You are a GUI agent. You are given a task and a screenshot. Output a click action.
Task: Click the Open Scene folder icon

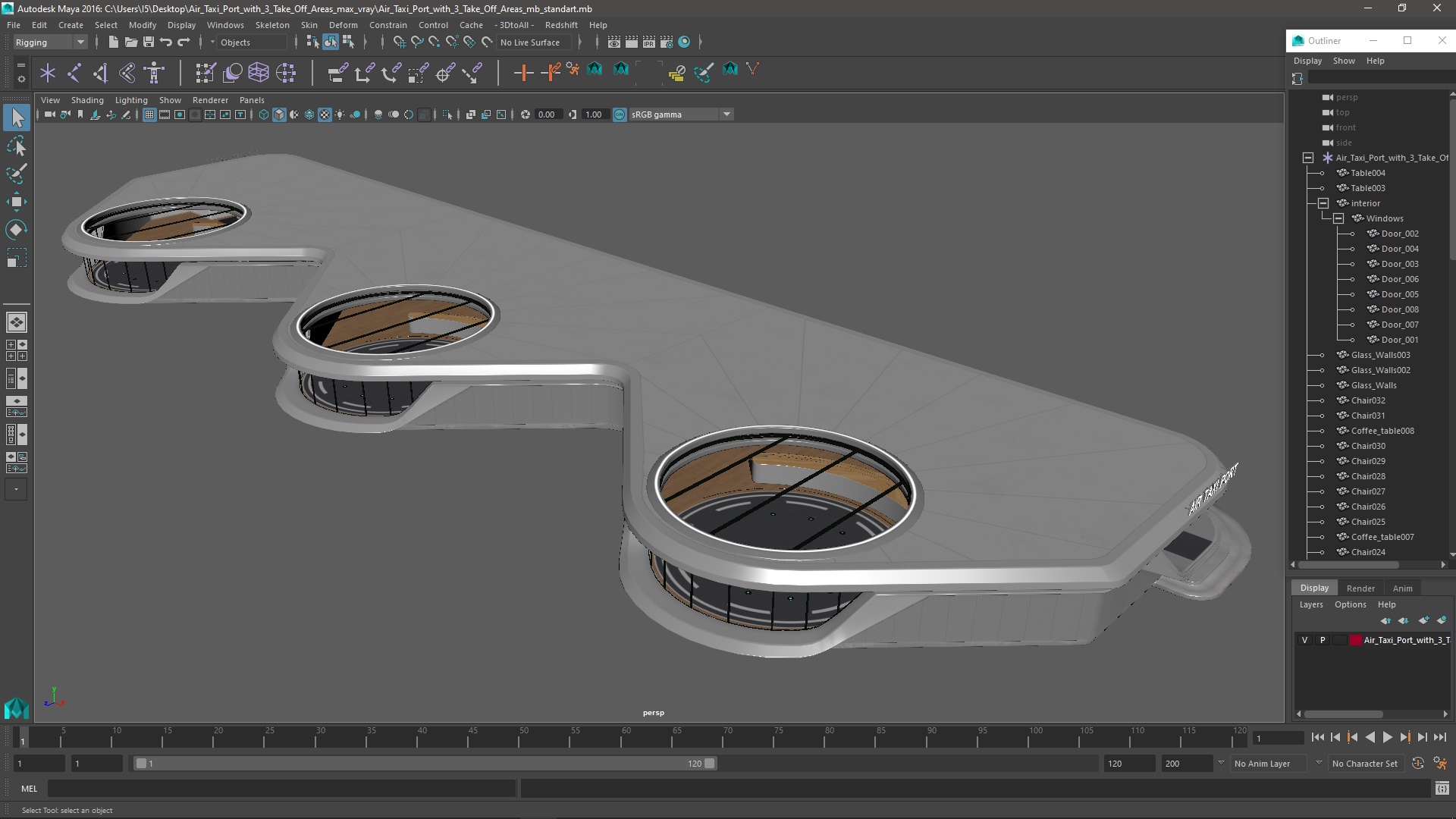130,42
